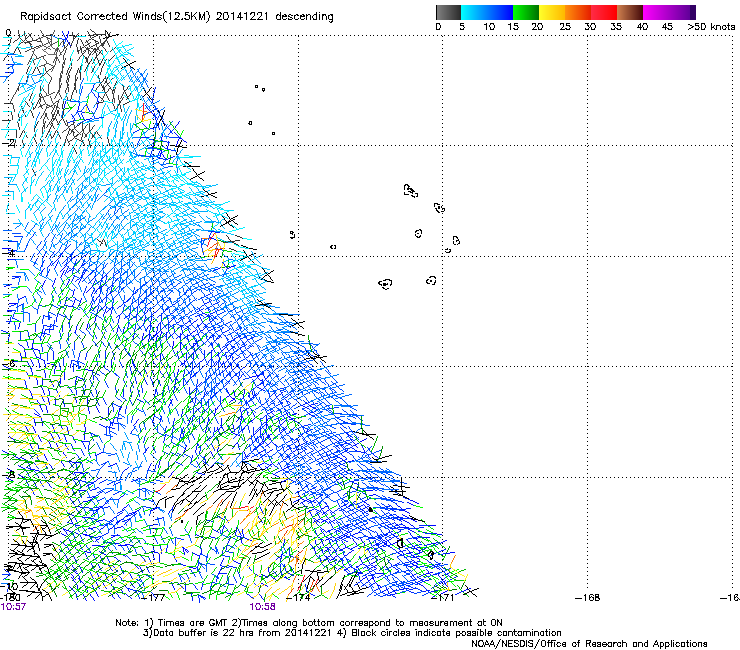The width and height of the screenshot is (740, 650).
Task: Click the 'NOAA/NESDIS/Office of Research and Applications' credit
Action: point(589,644)
